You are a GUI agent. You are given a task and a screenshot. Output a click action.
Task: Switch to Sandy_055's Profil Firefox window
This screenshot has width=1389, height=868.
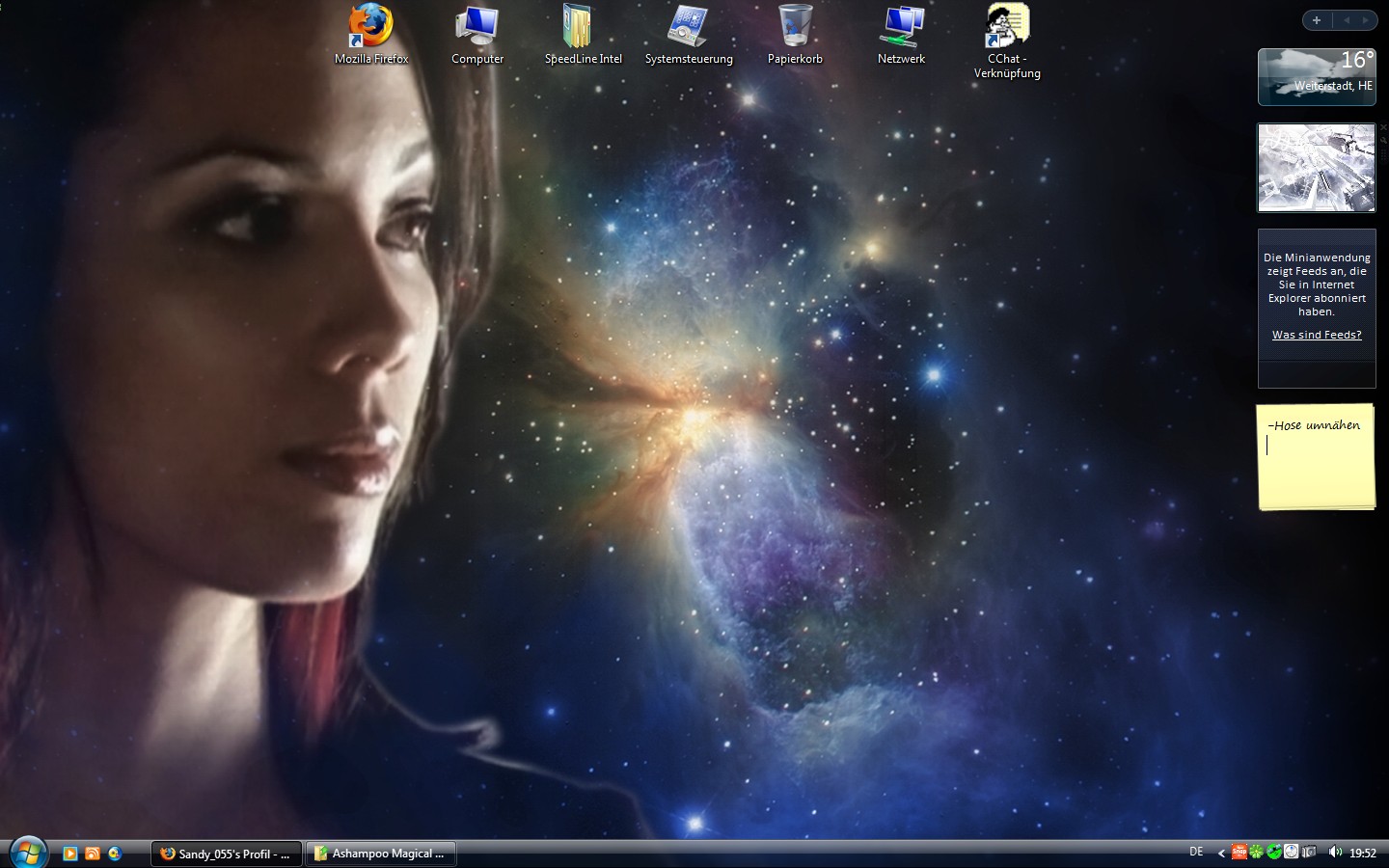227,854
